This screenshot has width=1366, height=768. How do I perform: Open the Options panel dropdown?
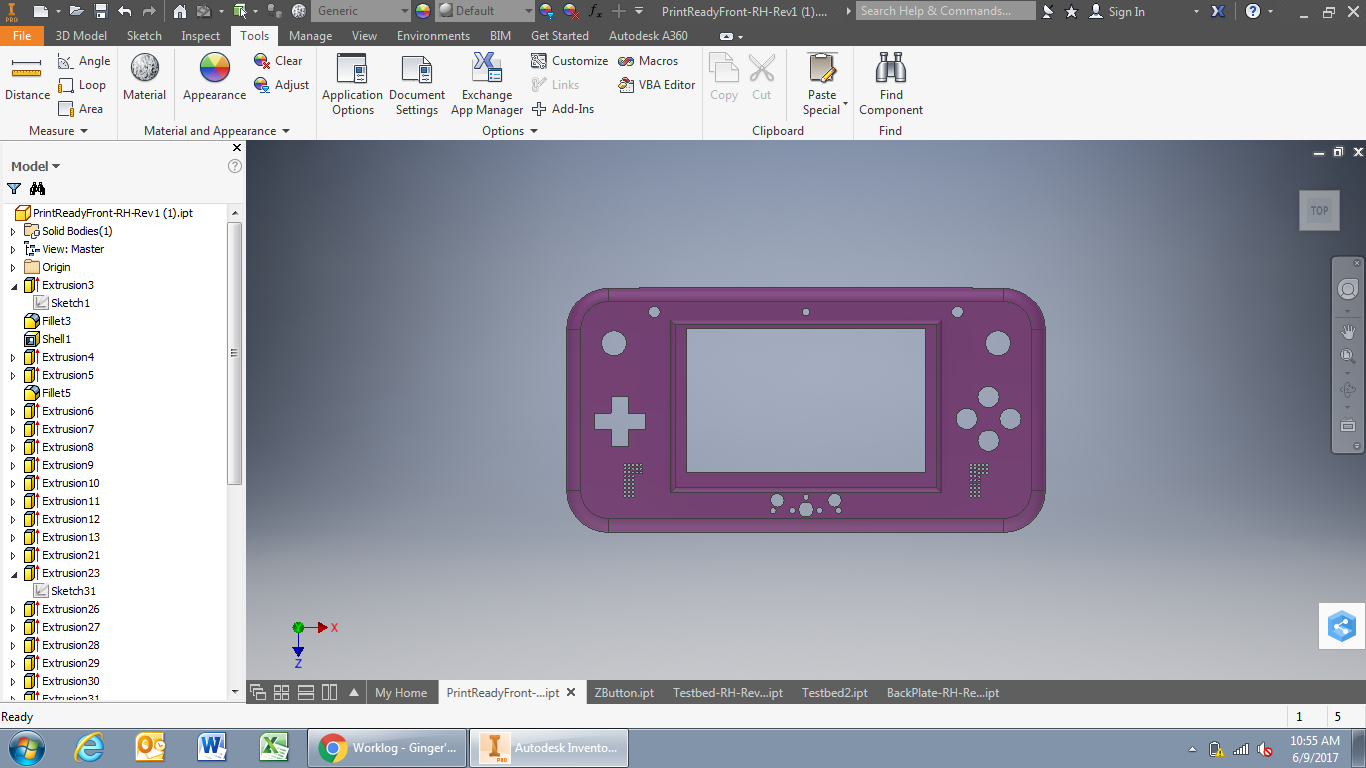click(x=510, y=131)
